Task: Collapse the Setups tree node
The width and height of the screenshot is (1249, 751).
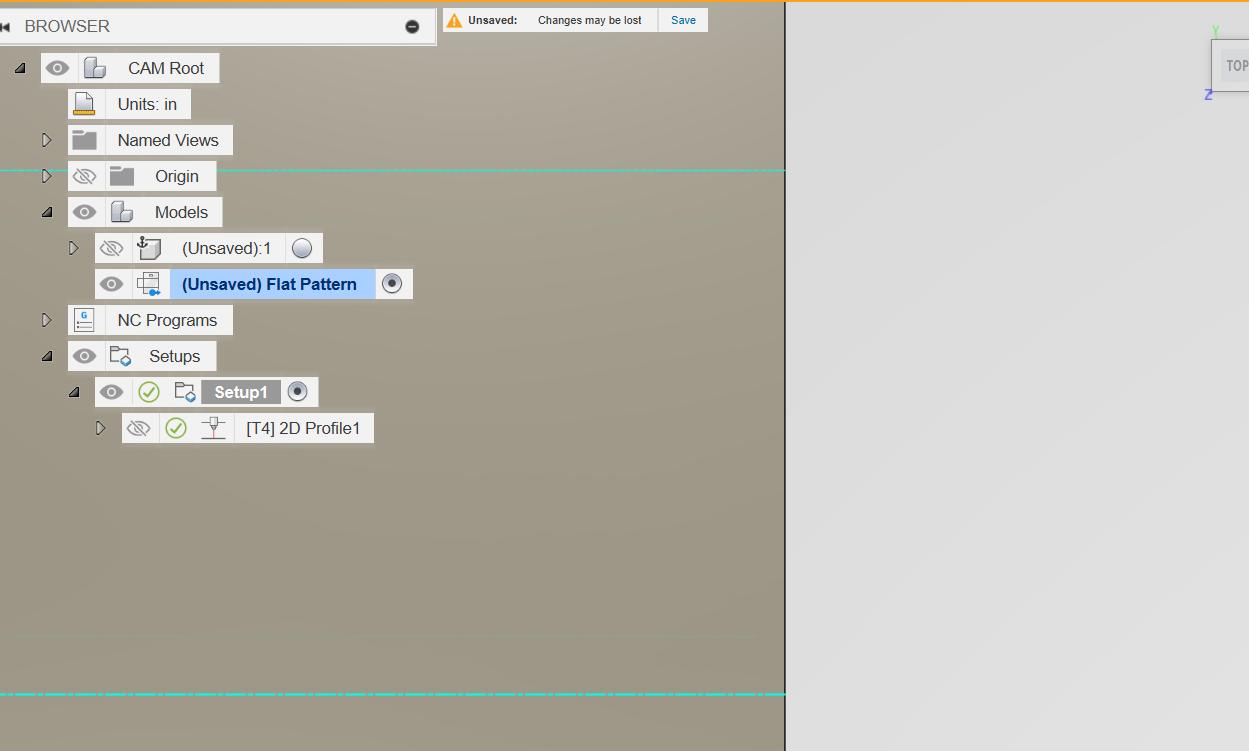Action: click(46, 356)
